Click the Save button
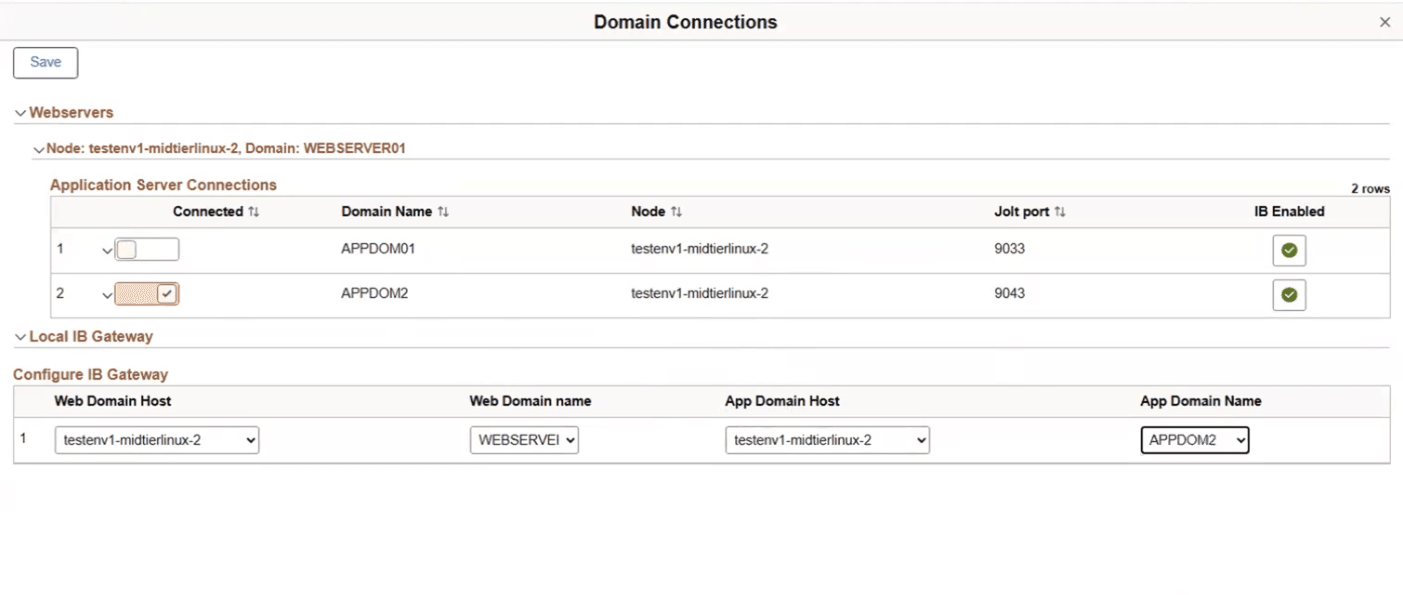Screen dimensions: 1403x595 point(44,61)
